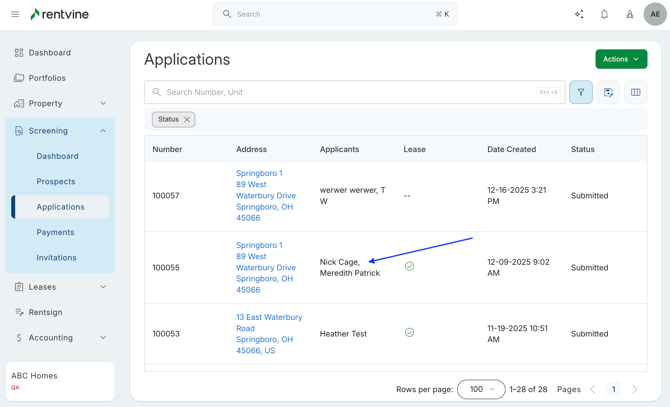Image resolution: width=670 pixels, height=407 pixels.
Task: Click the AE user avatar
Action: [655, 14]
